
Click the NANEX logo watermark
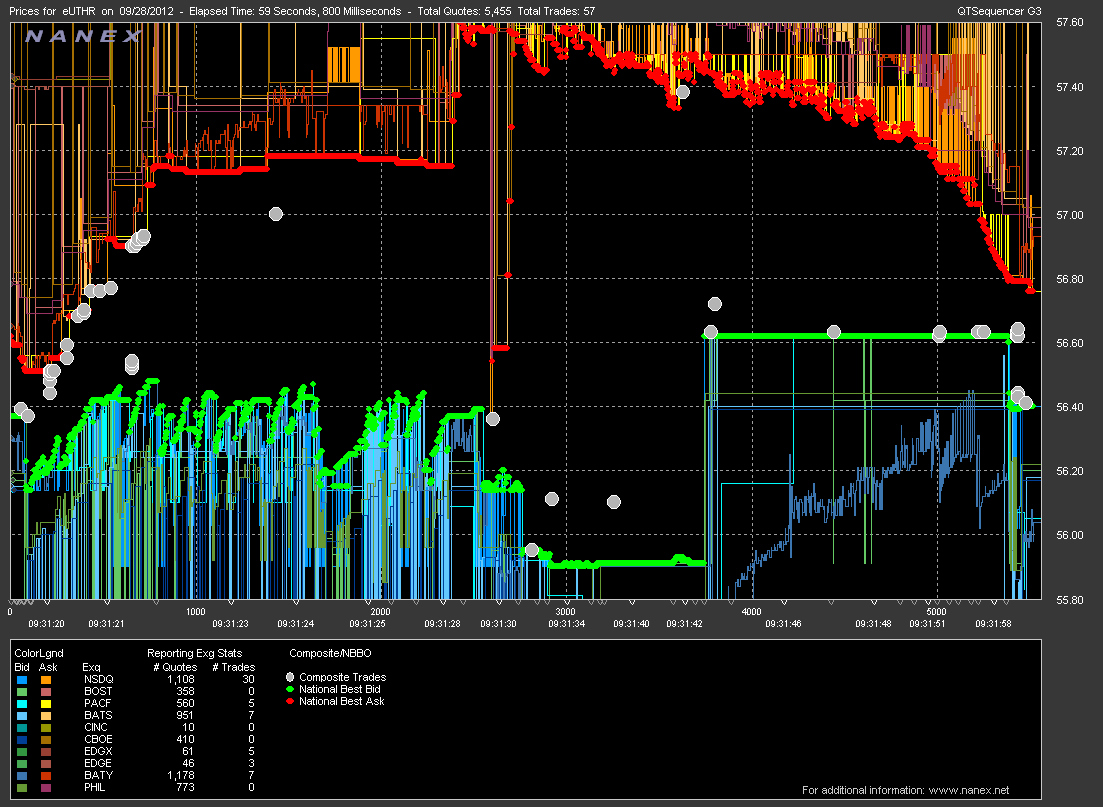(x=83, y=37)
